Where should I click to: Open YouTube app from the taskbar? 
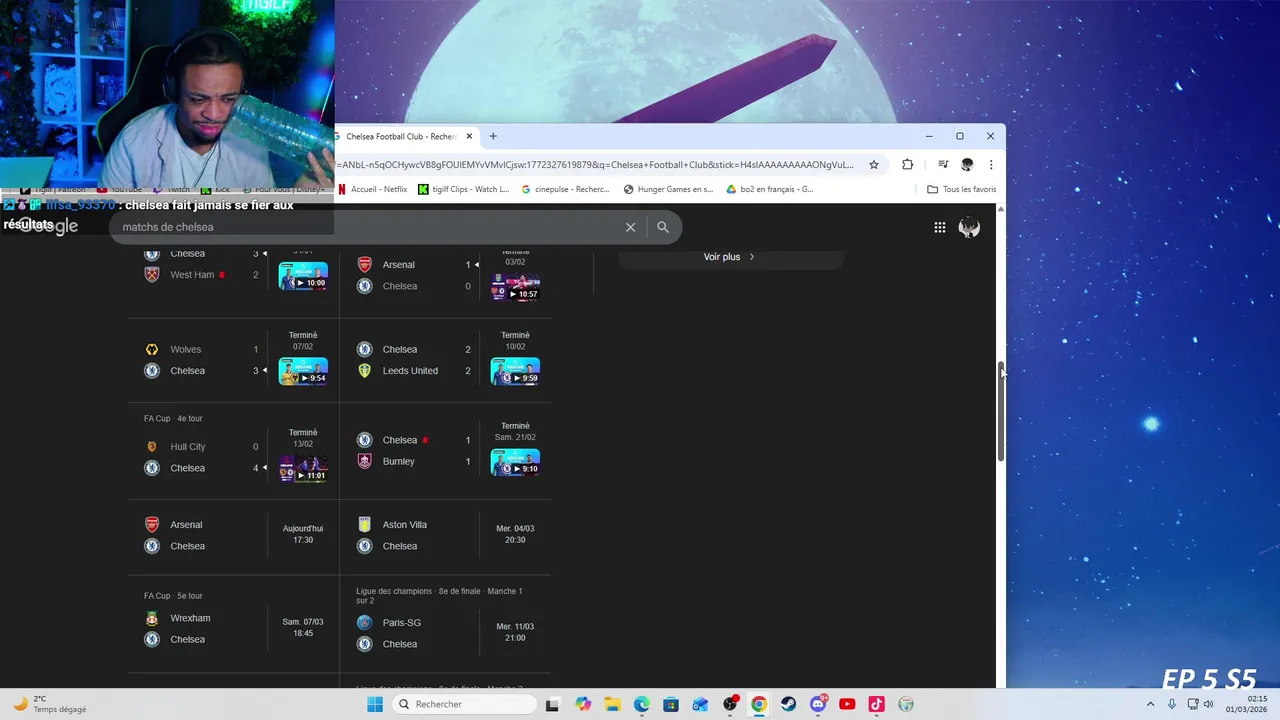[847, 704]
